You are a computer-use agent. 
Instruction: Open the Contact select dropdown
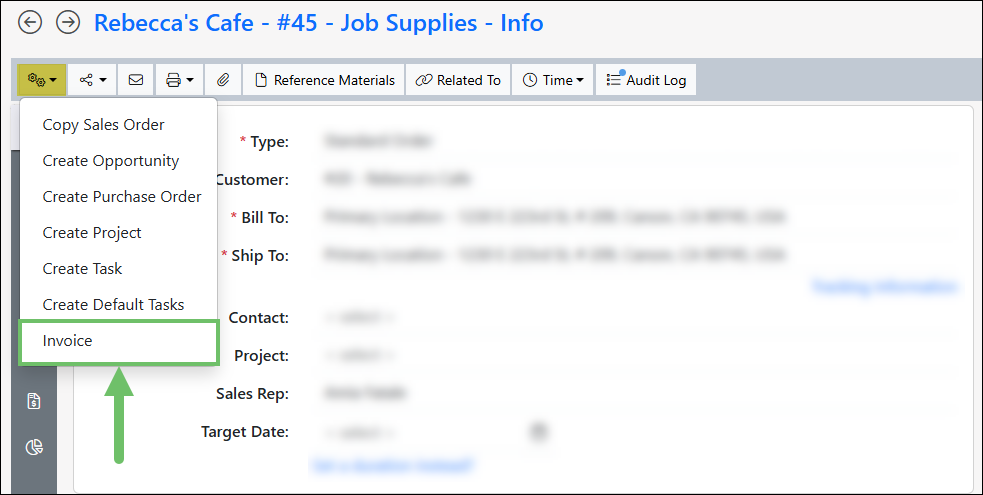pyautogui.click(x=359, y=318)
